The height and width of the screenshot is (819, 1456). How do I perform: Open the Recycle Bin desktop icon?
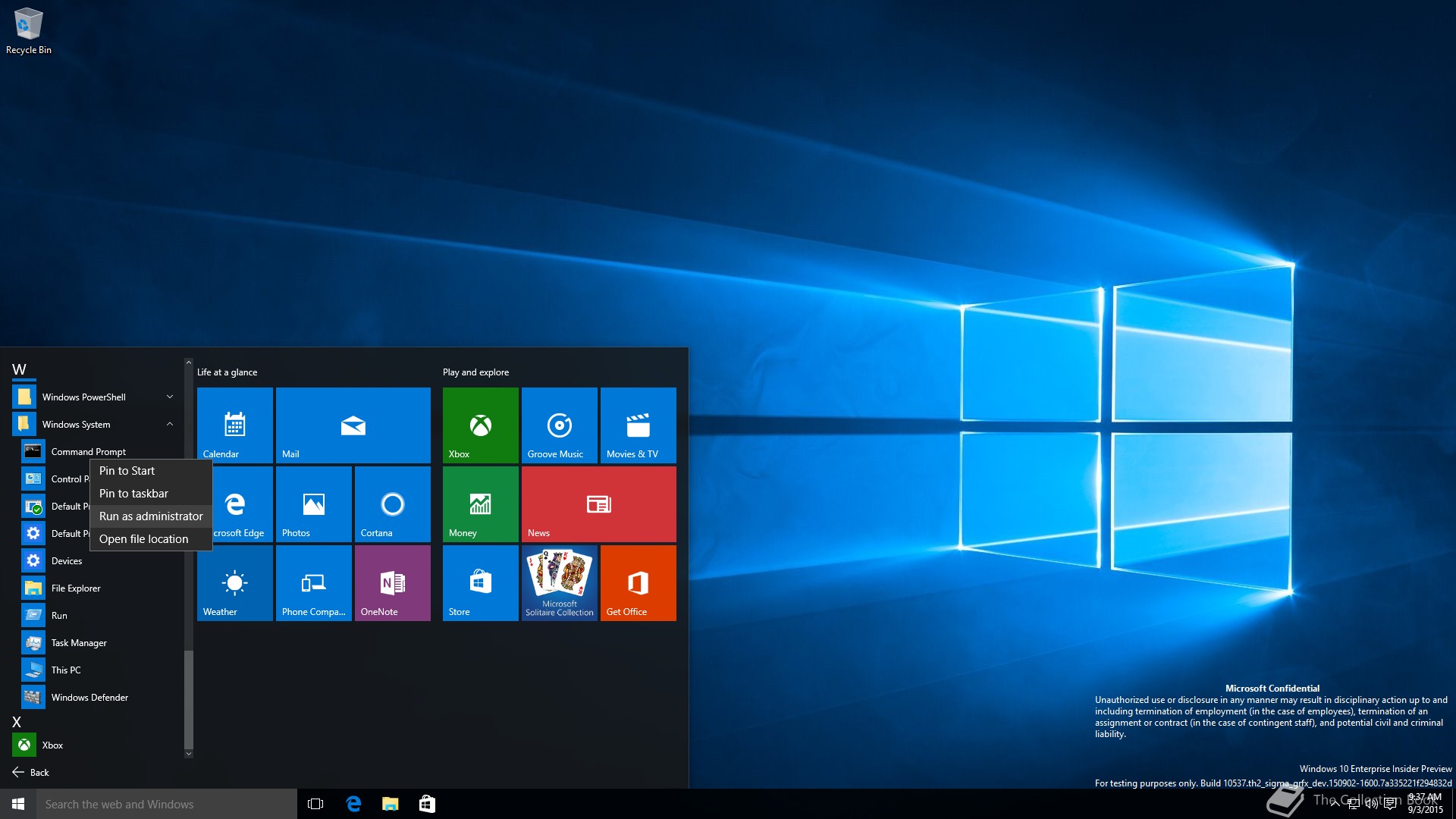click(x=29, y=31)
